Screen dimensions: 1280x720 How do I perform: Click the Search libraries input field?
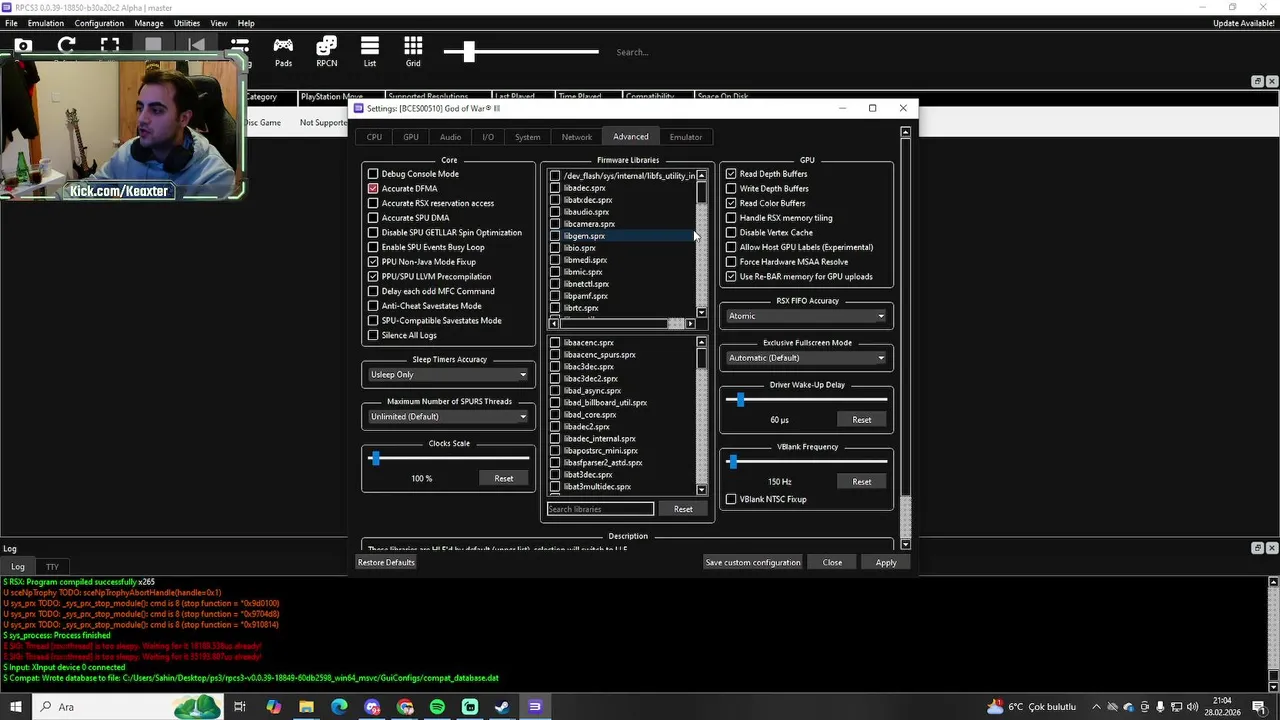(600, 509)
